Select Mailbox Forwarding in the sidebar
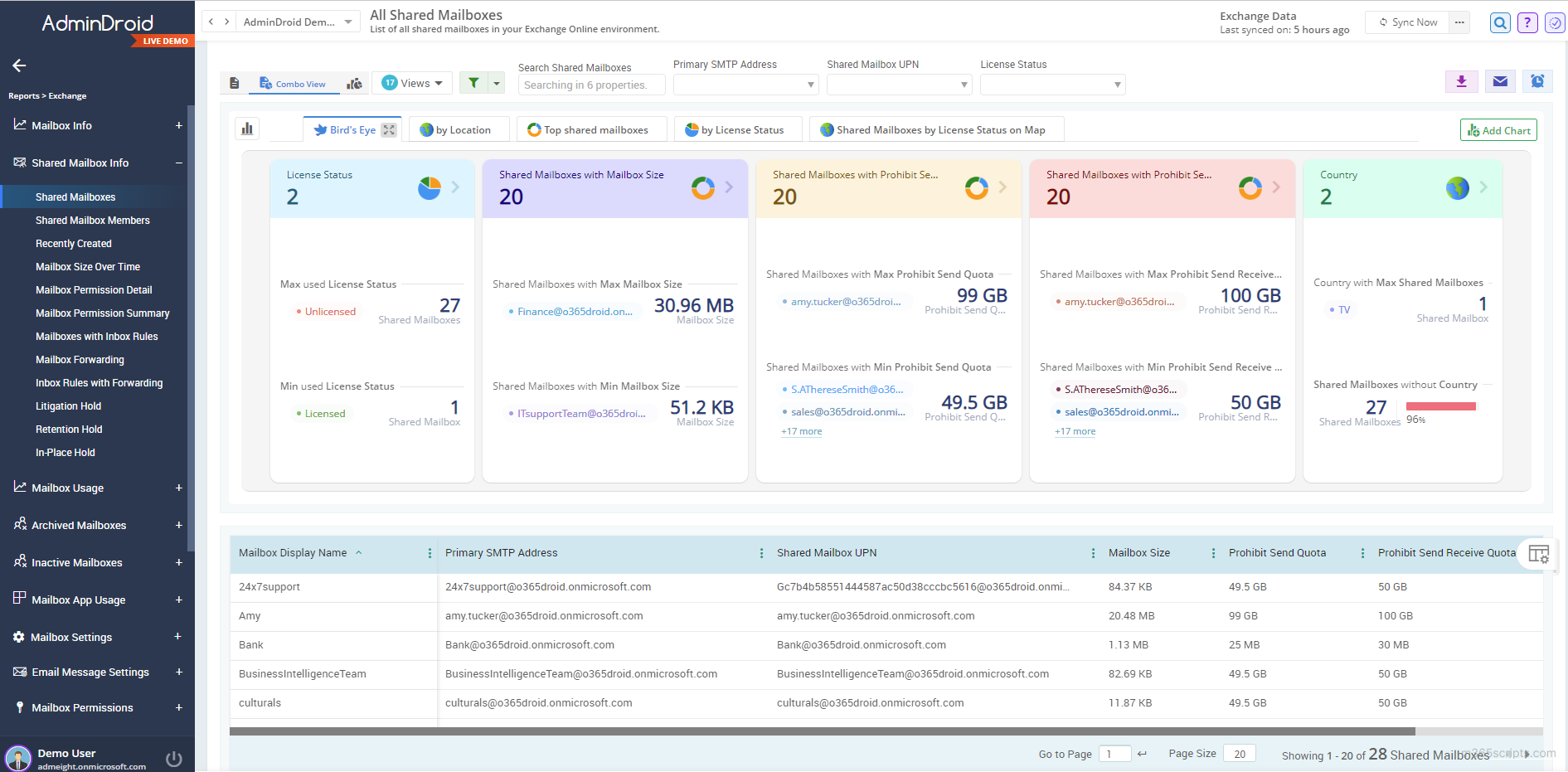Viewport: 1568px width, 772px height. [80, 360]
